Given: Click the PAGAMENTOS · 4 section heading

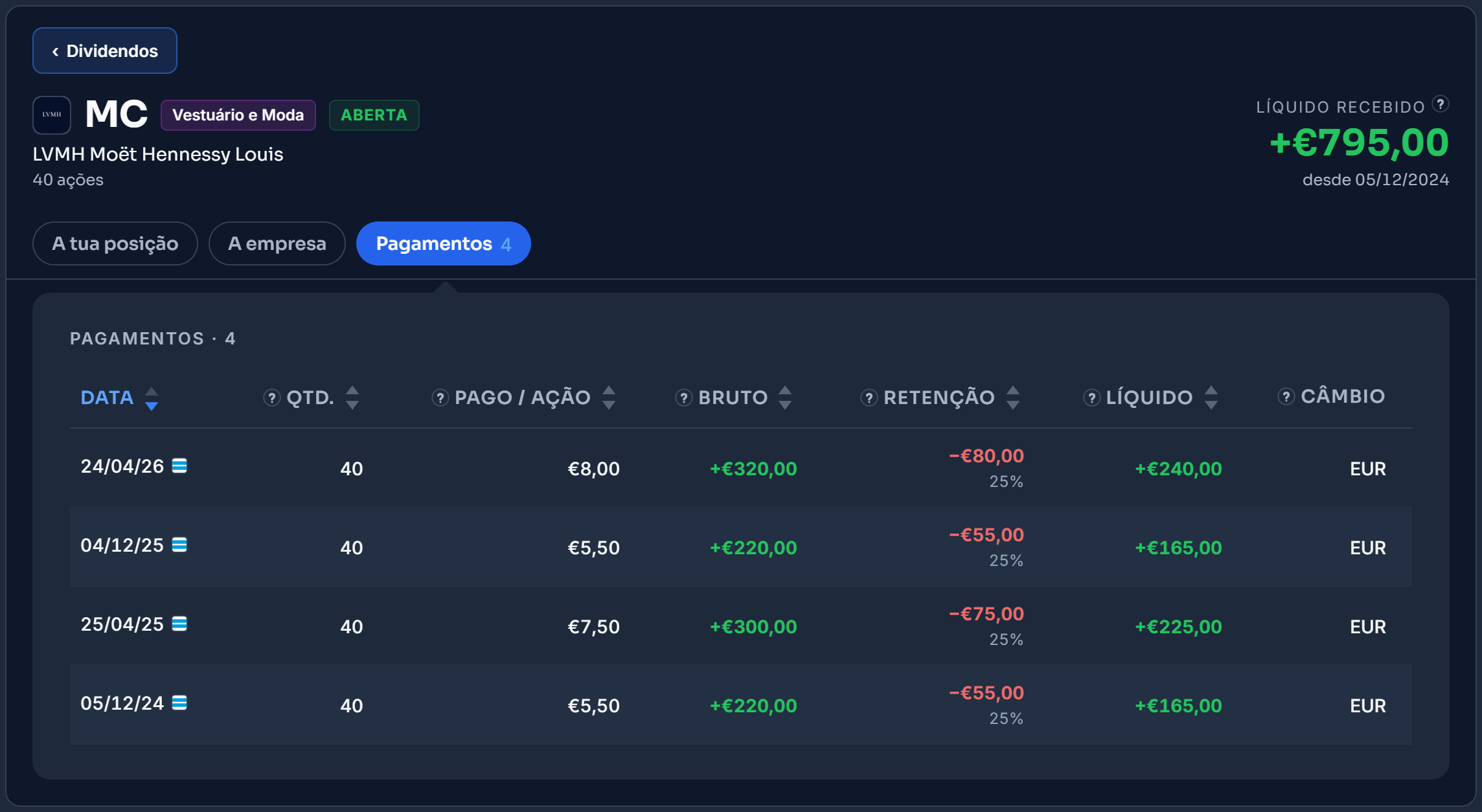Looking at the screenshot, I should 153,339.
